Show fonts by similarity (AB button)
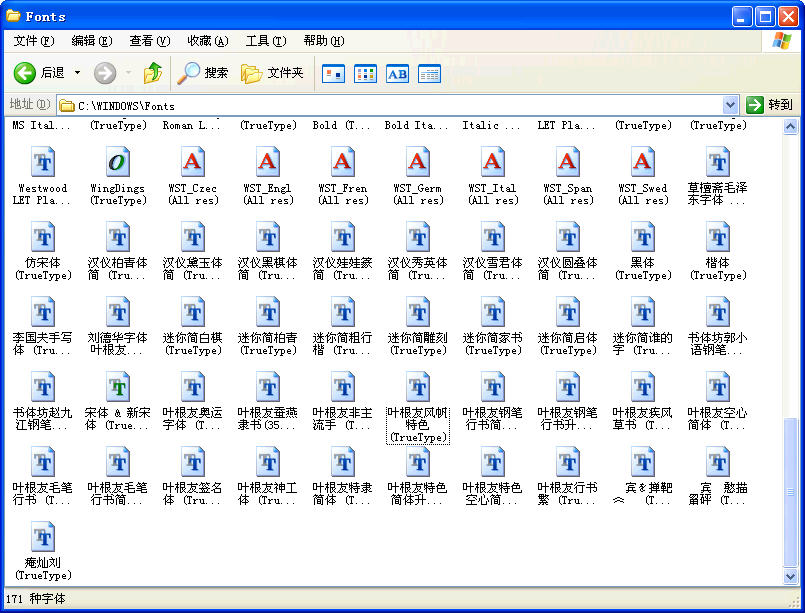805x613 pixels. [x=397, y=74]
